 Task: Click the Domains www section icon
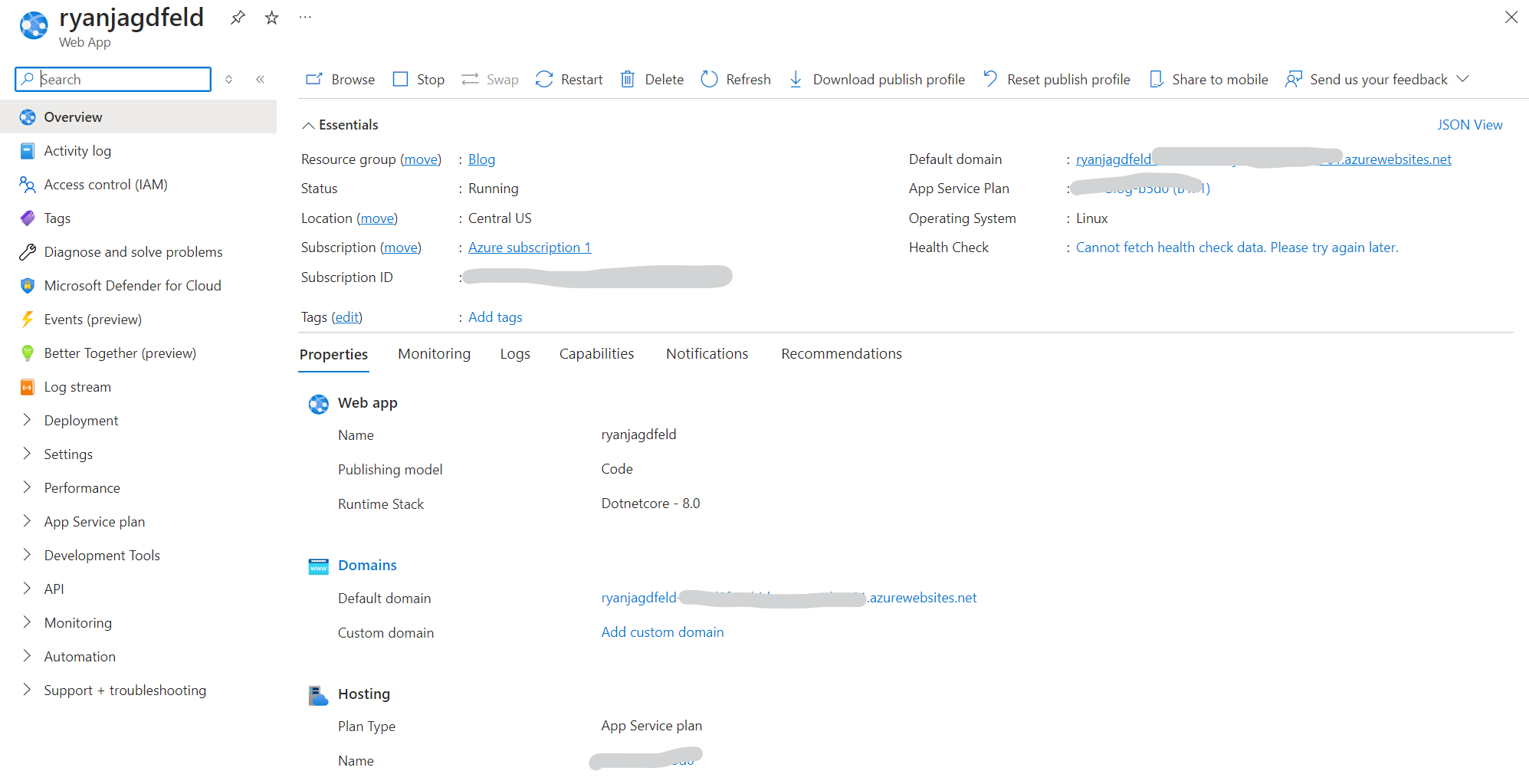click(318, 566)
